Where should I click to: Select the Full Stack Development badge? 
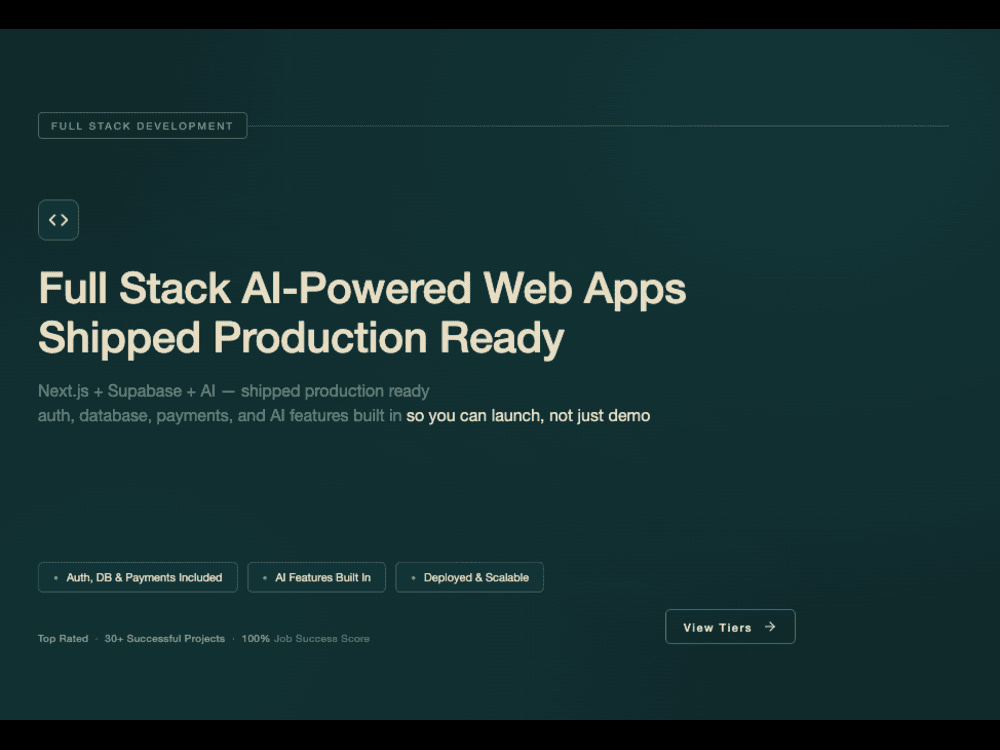(142, 126)
